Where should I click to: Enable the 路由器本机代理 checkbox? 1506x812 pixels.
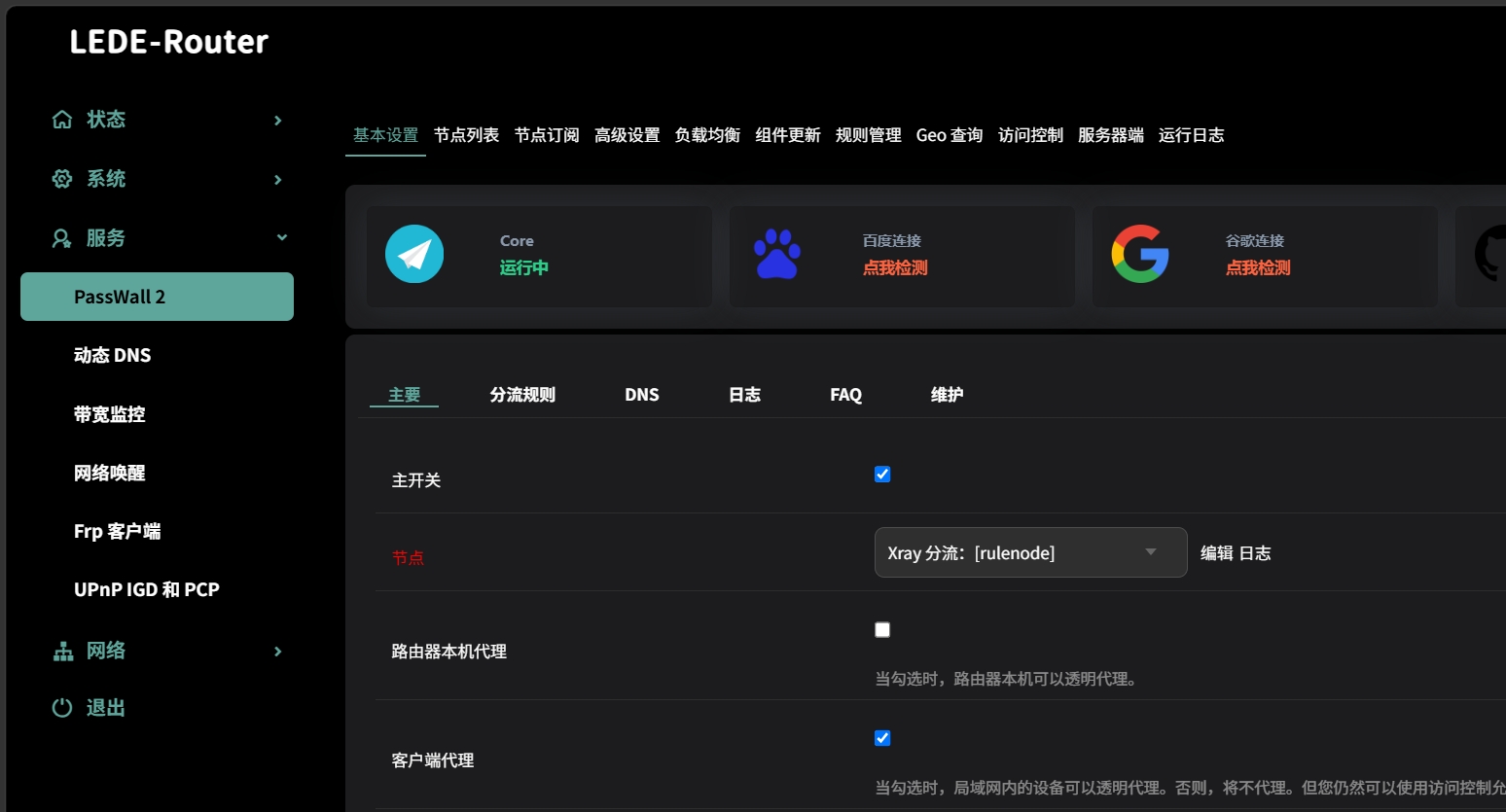[882, 630]
